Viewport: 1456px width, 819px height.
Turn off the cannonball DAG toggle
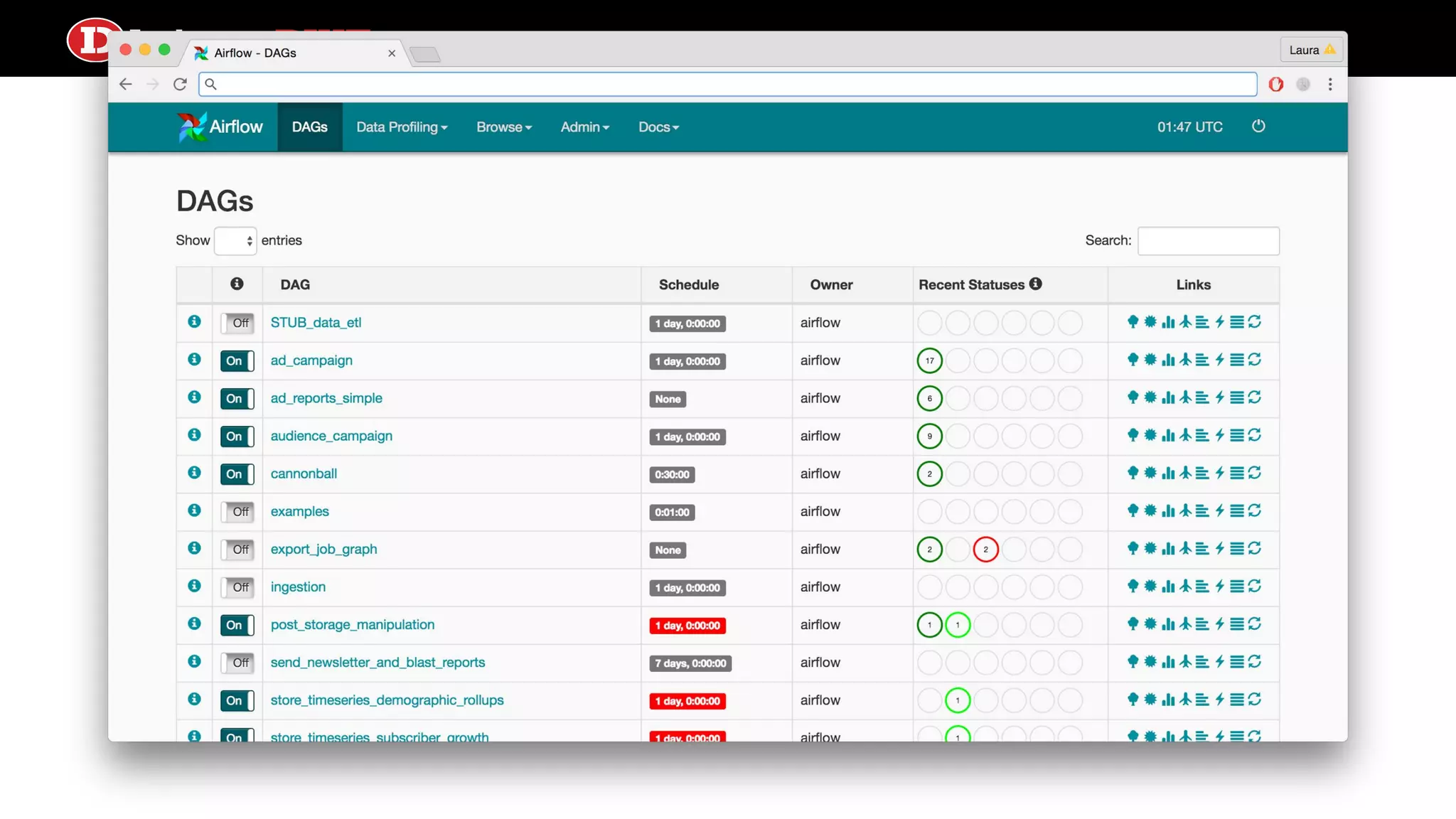(237, 473)
